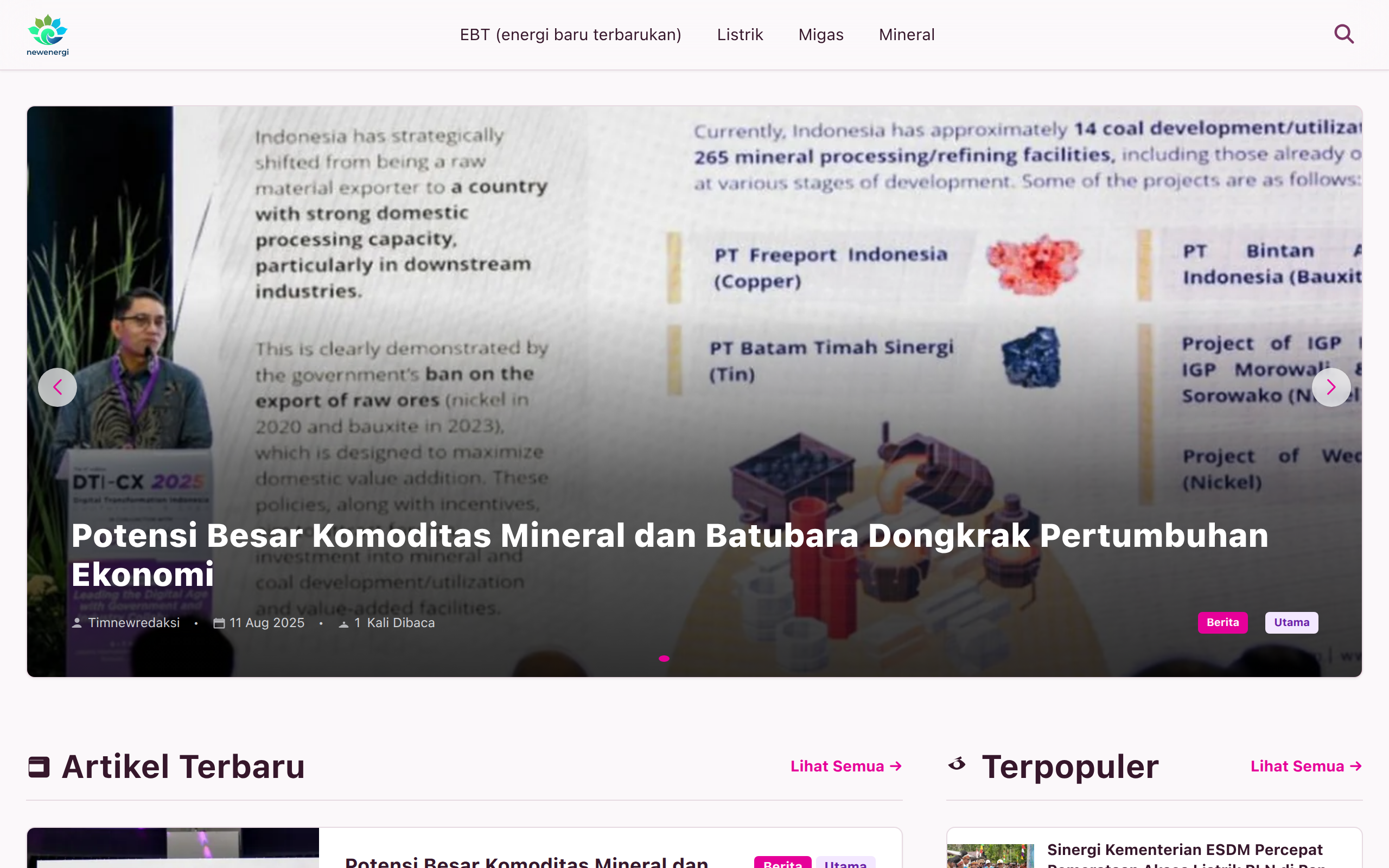Screen dimensions: 1389x868
Task: Open the Listrik menu item
Action: pos(740,35)
